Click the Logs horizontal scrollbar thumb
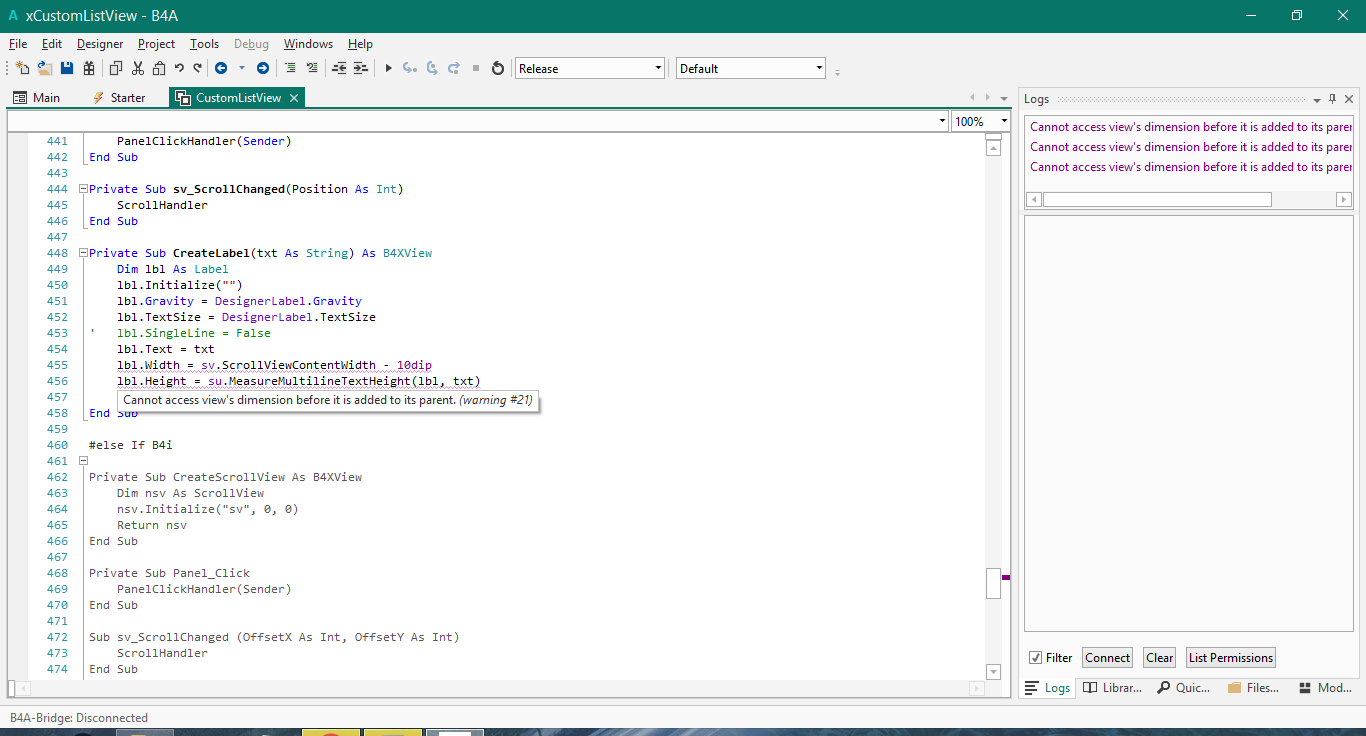Screen dimensions: 1366x736 (x=1157, y=200)
